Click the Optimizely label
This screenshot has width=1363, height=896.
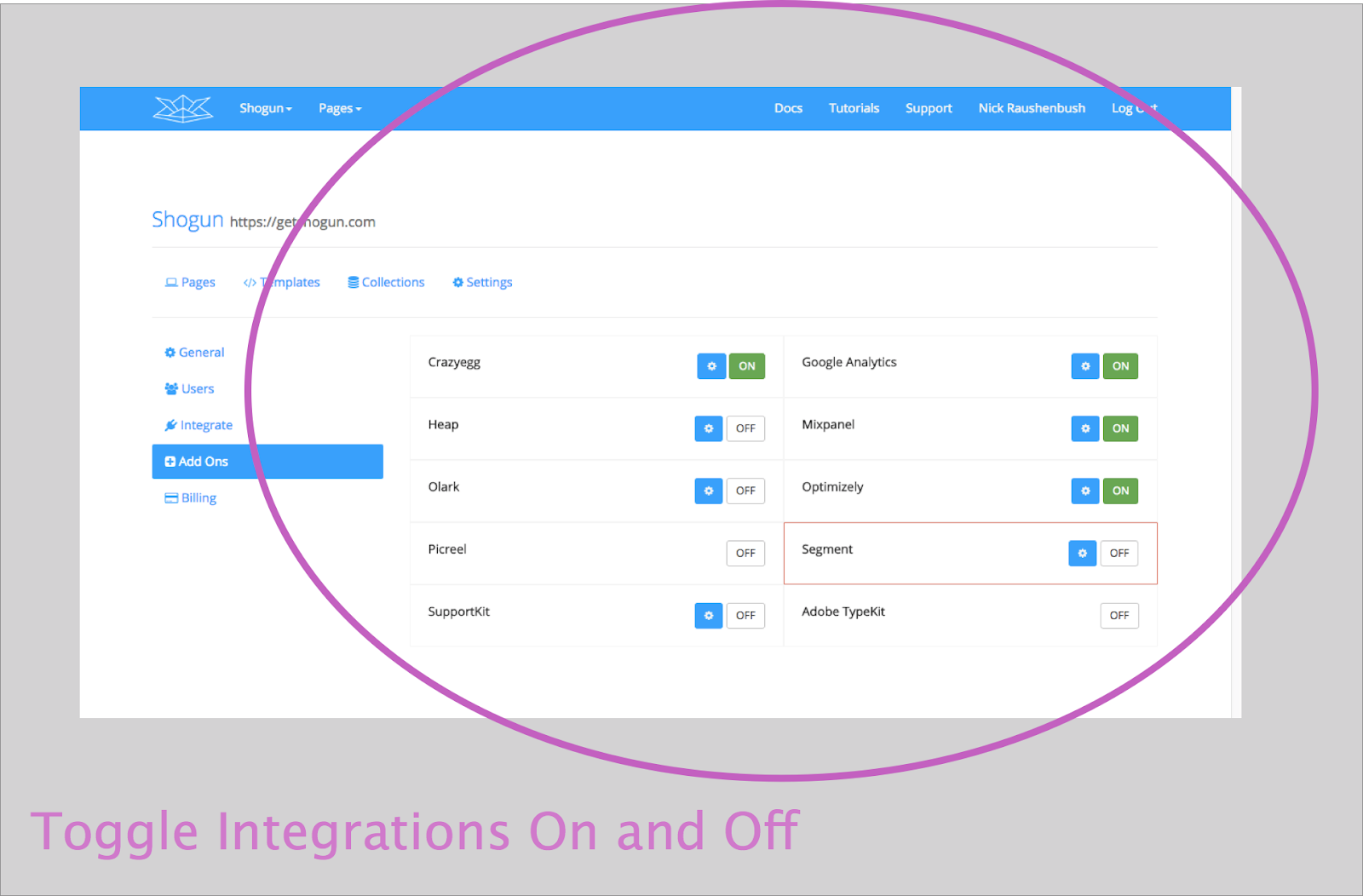pyautogui.click(x=832, y=487)
